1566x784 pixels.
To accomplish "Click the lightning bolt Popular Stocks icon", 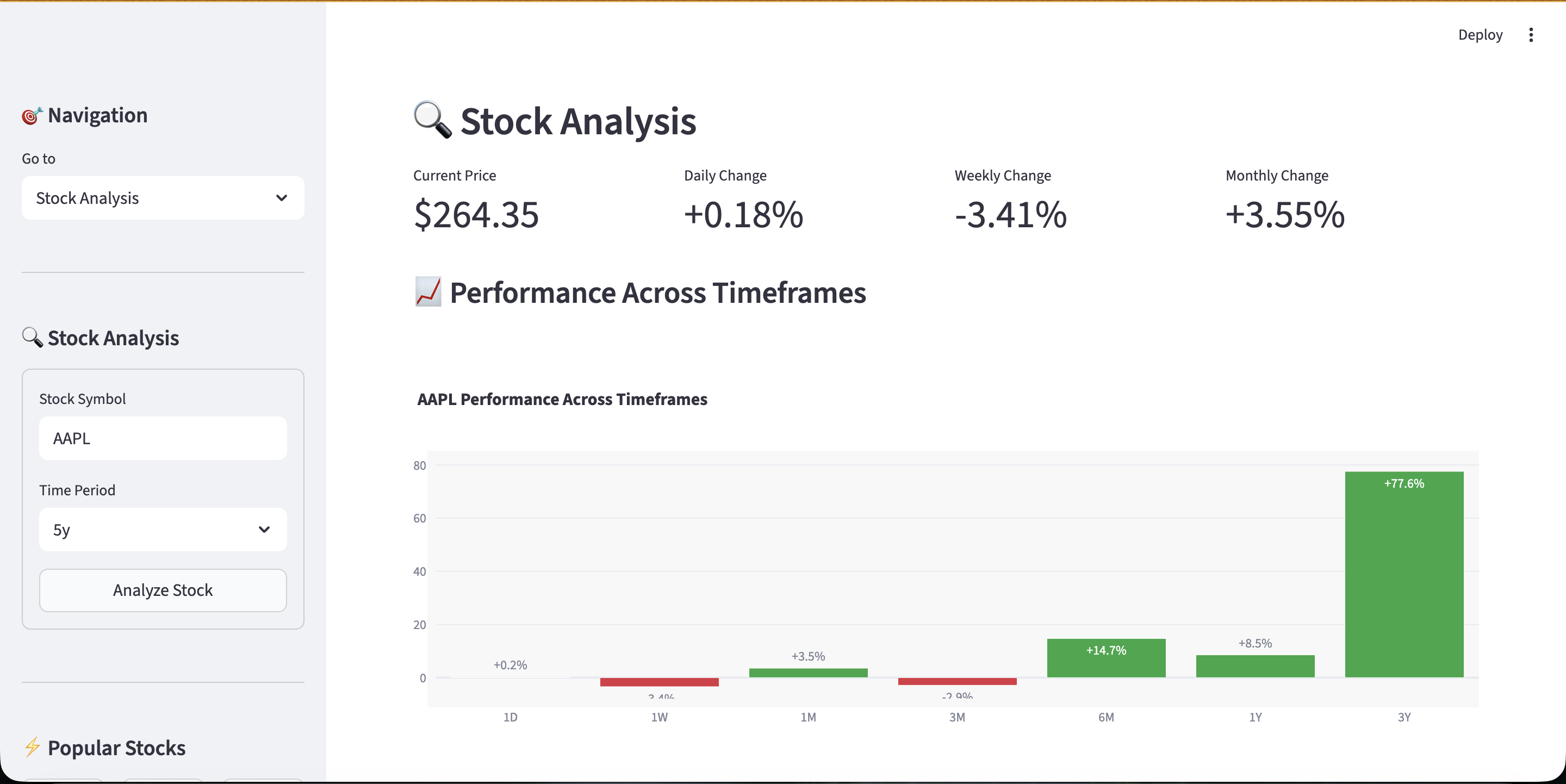I will point(32,747).
